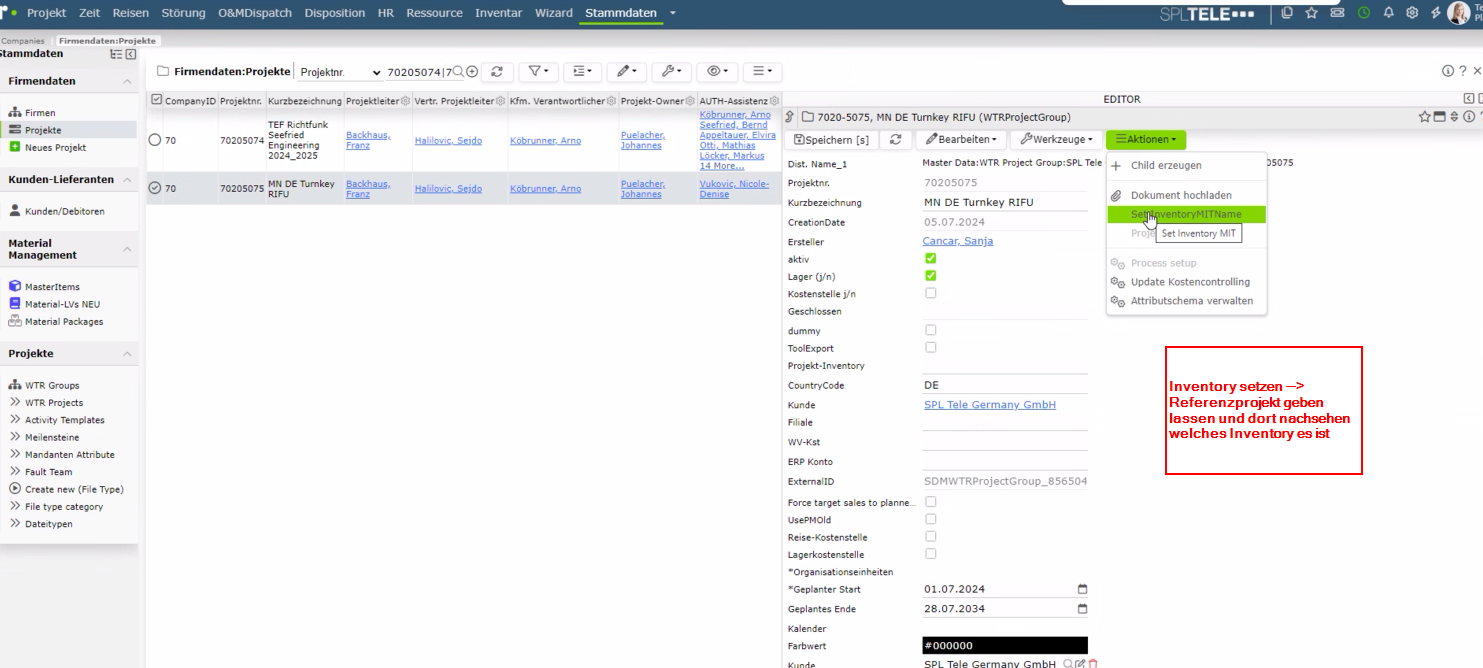Screen dimensions: 1483x668
Task: Collapse the Firmendaten sidebar section
Action: tap(127, 81)
